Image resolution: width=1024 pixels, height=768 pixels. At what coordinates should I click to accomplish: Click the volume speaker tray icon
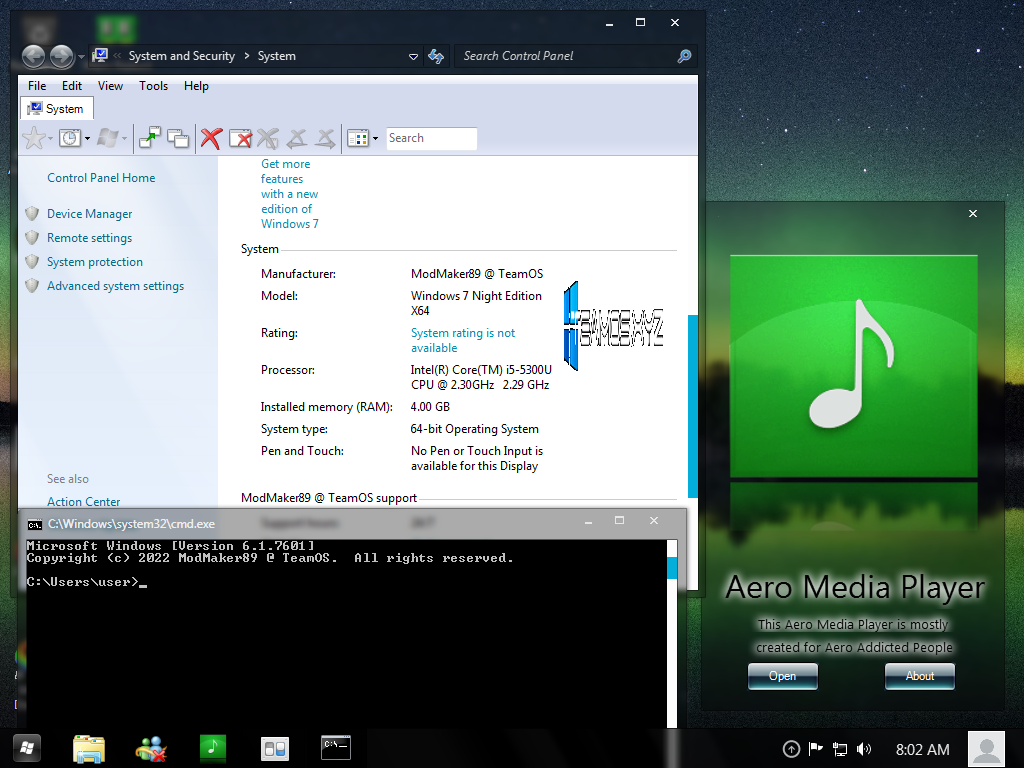(x=864, y=749)
